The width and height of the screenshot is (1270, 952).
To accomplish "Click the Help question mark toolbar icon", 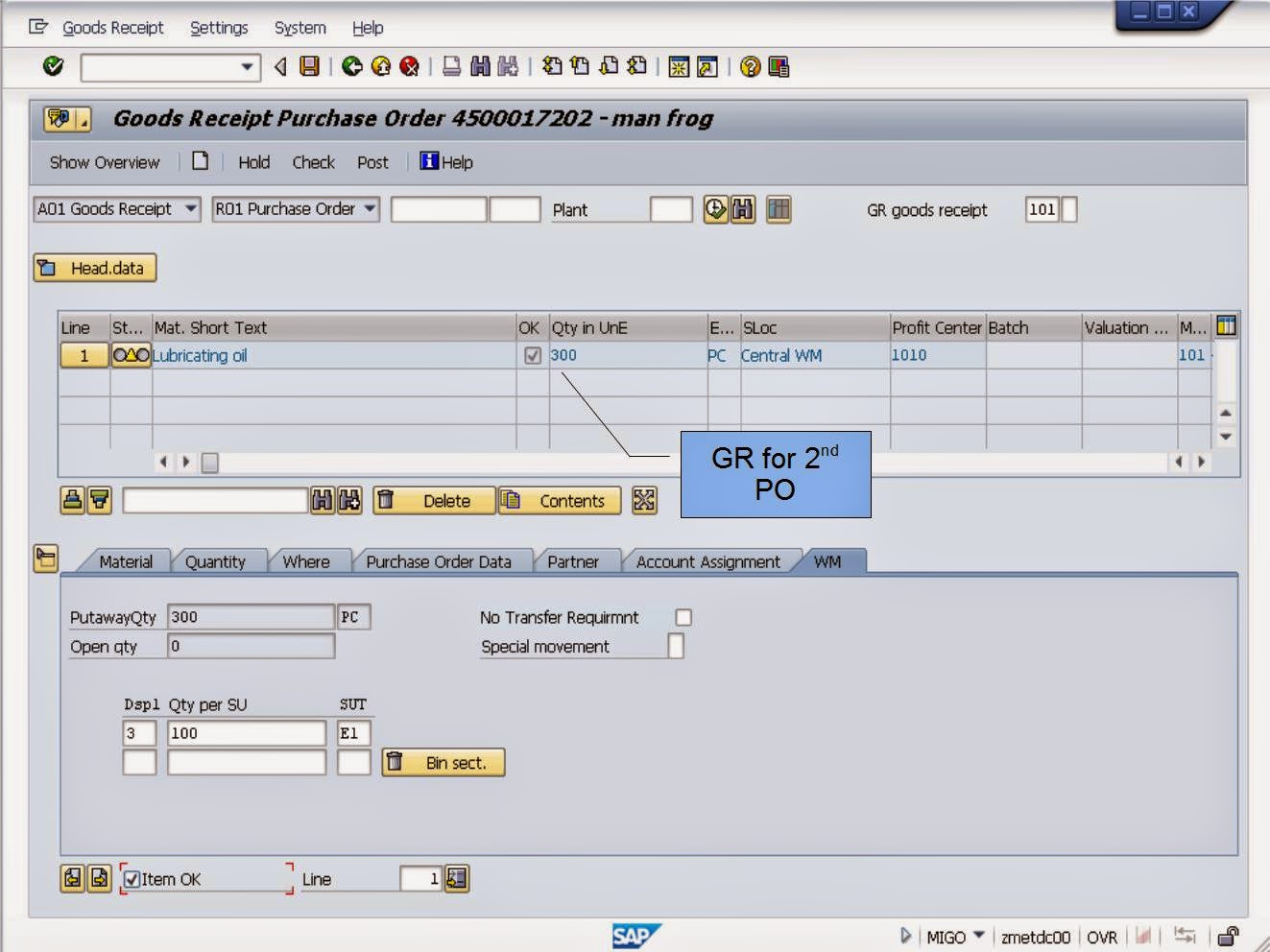I will [750, 66].
